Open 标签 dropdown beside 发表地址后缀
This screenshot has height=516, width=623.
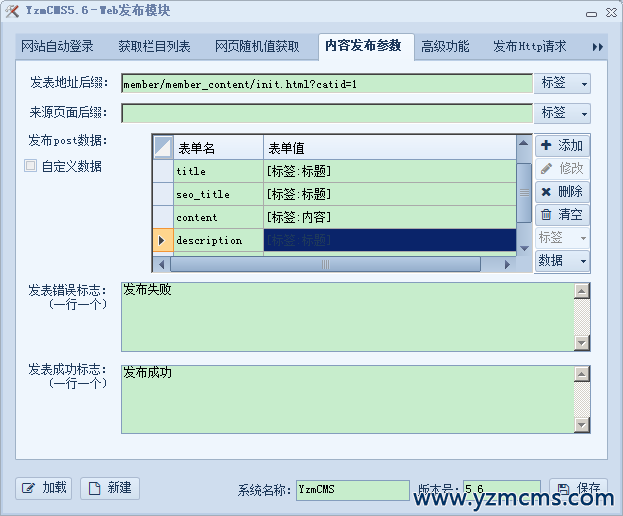coord(562,83)
